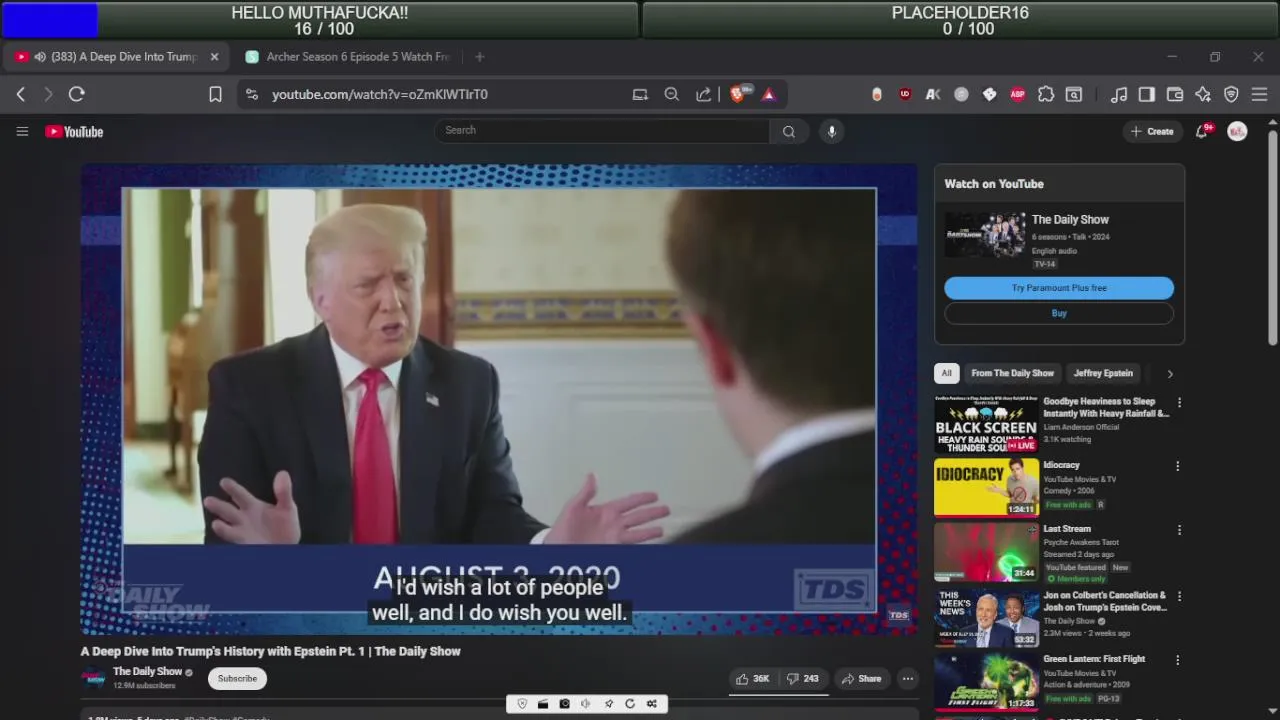The height and width of the screenshot is (720, 1280).
Task: Bookmark this page with bookmark icon
Action: (x=215, y=94)
